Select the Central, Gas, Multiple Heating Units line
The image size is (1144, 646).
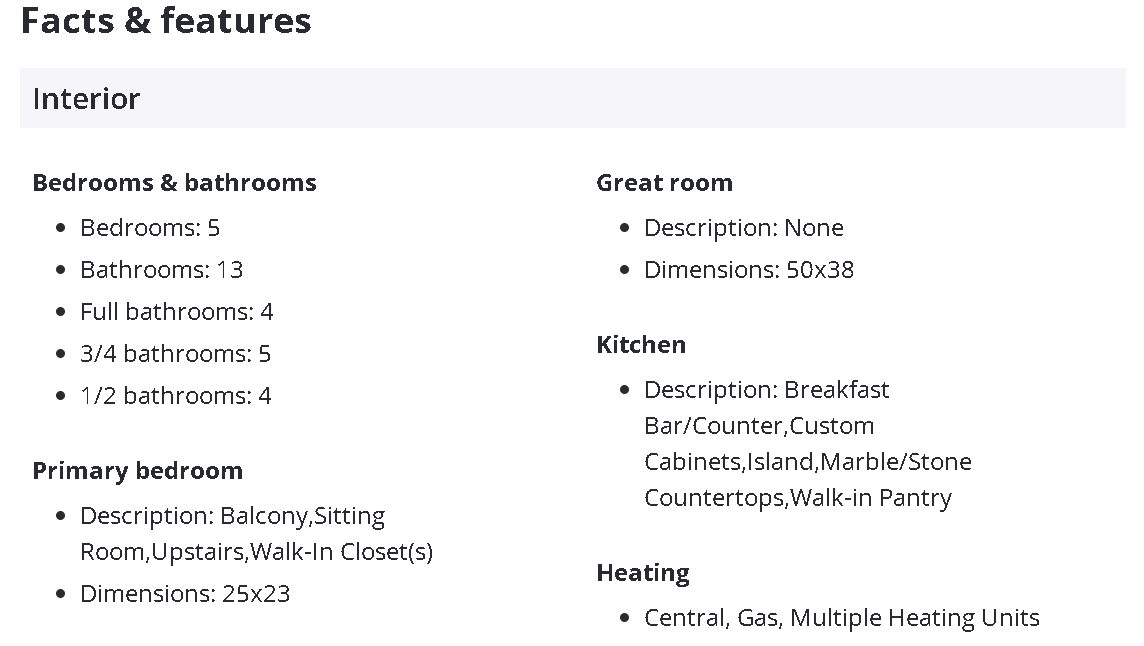[841, 618]
